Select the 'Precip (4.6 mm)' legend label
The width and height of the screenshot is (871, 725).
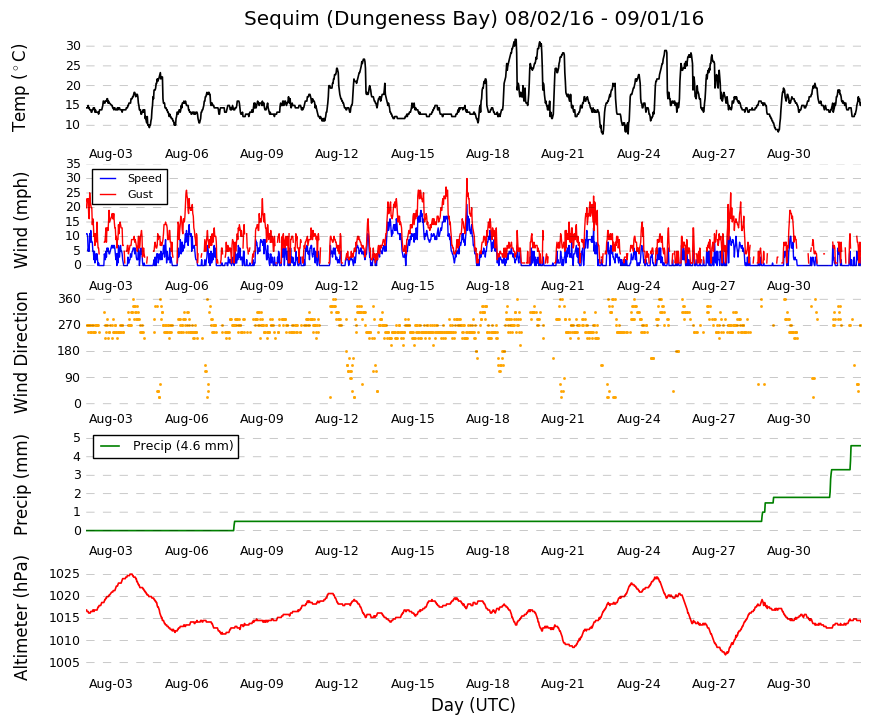(x=183, y=446)
